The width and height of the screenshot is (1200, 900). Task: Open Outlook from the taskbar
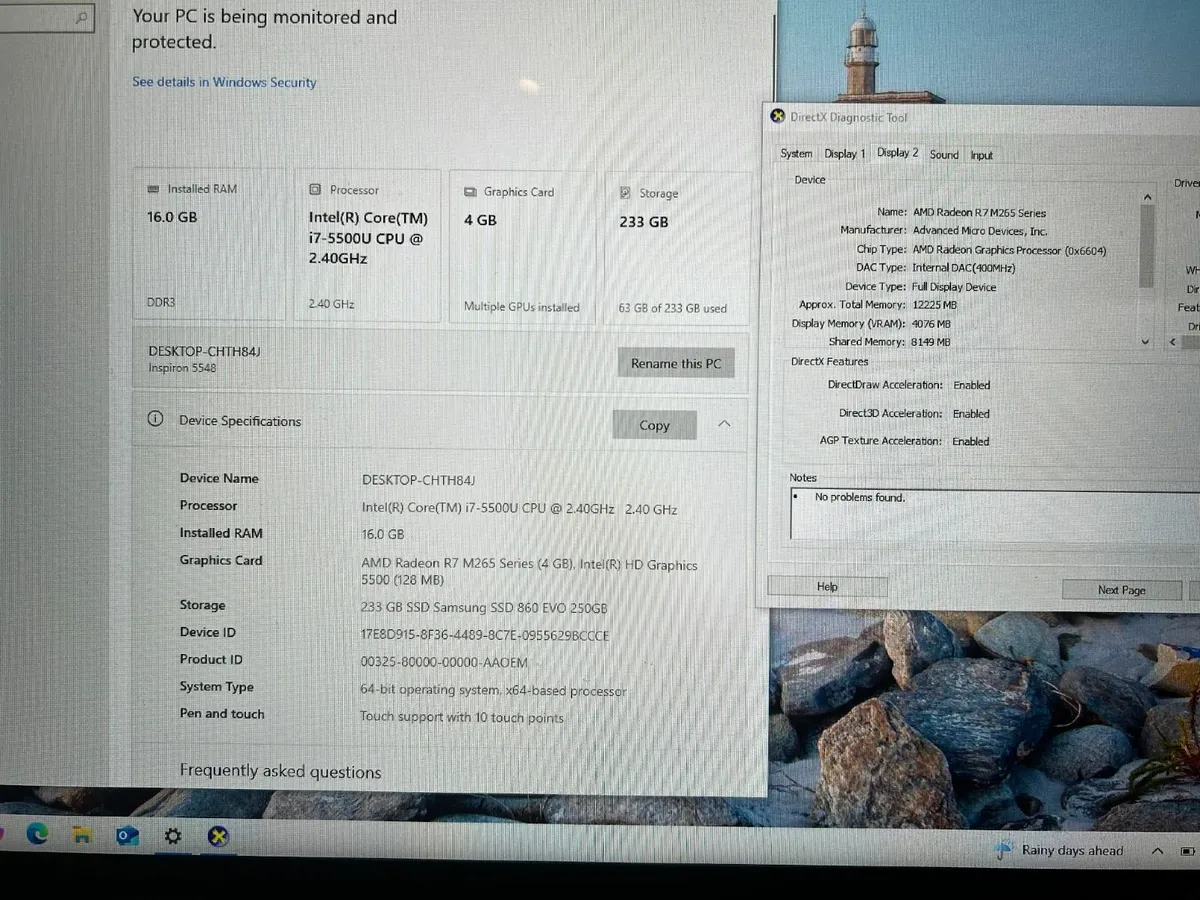128,835
